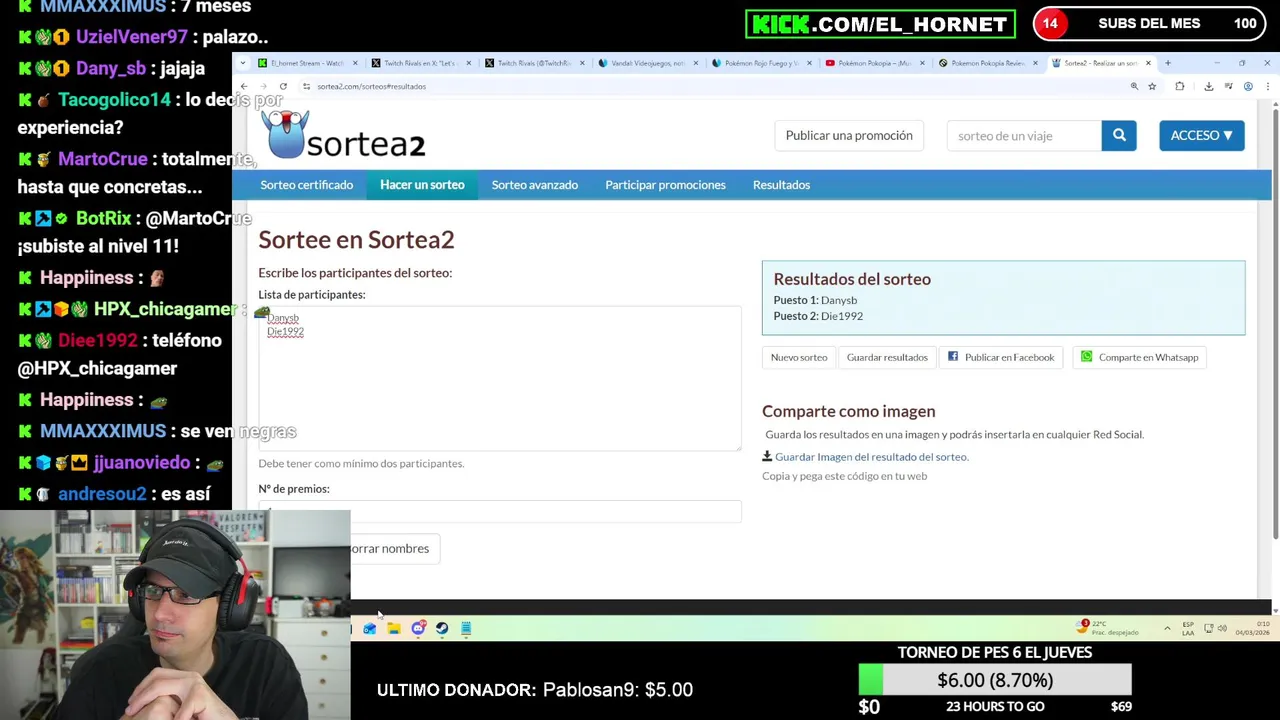Open Sorteo certificado menu item
The height and width of the screenshot is (720, 1280).
(x=306, y=185)
